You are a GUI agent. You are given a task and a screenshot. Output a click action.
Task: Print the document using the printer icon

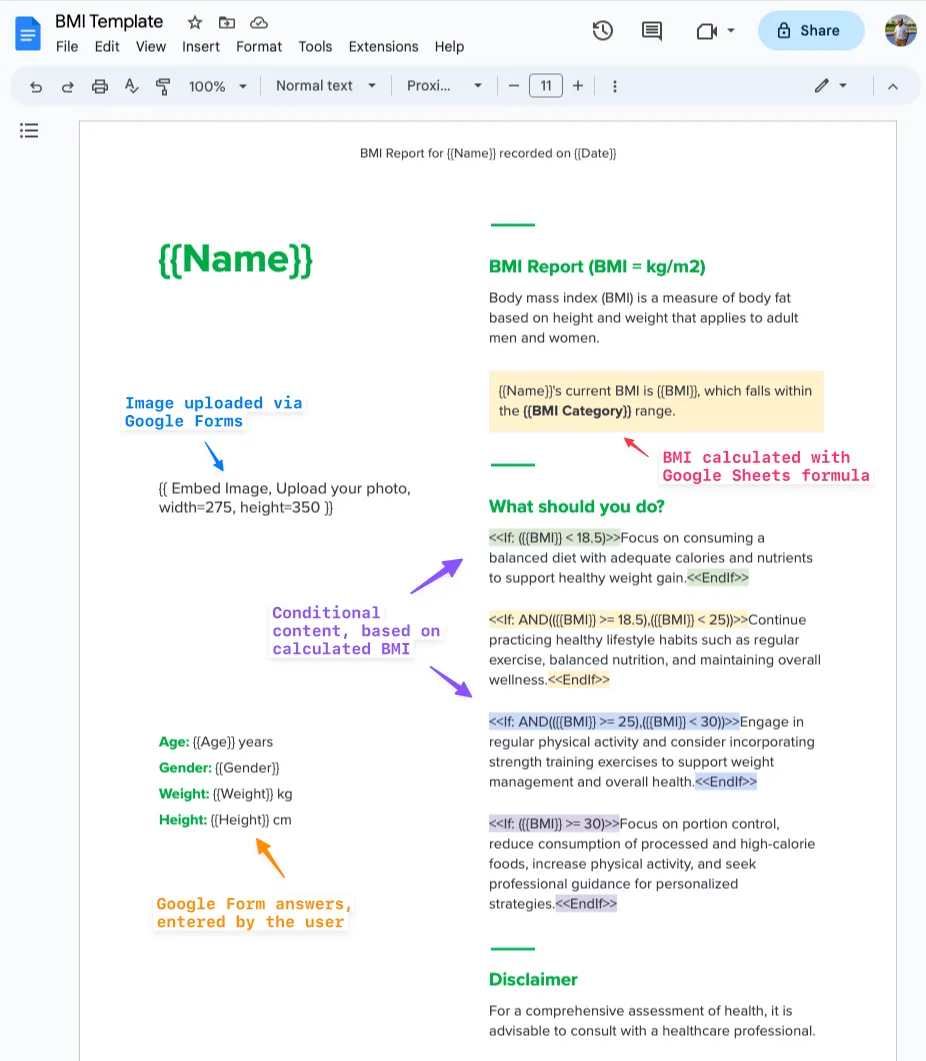tap(100, 87)
